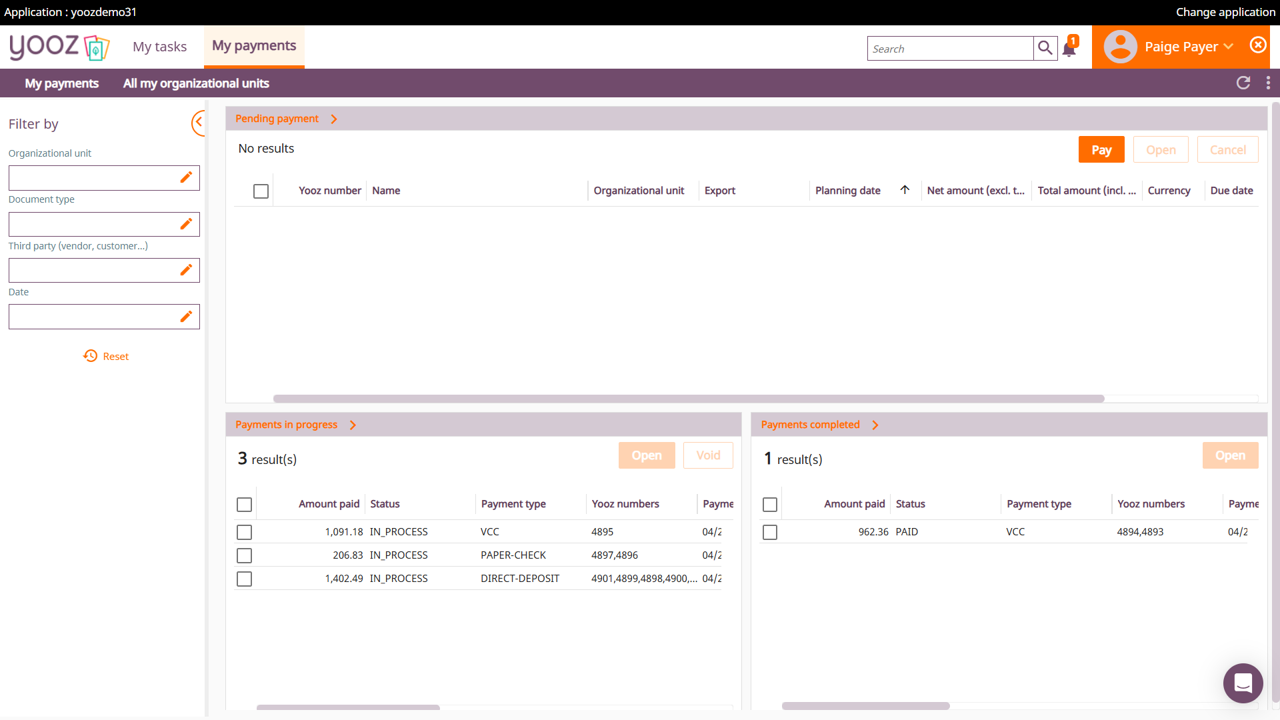Expand the Payments in progress section
Image resolution: width=1280 pixels, height=720 pixels.
[x=353, y=425]
